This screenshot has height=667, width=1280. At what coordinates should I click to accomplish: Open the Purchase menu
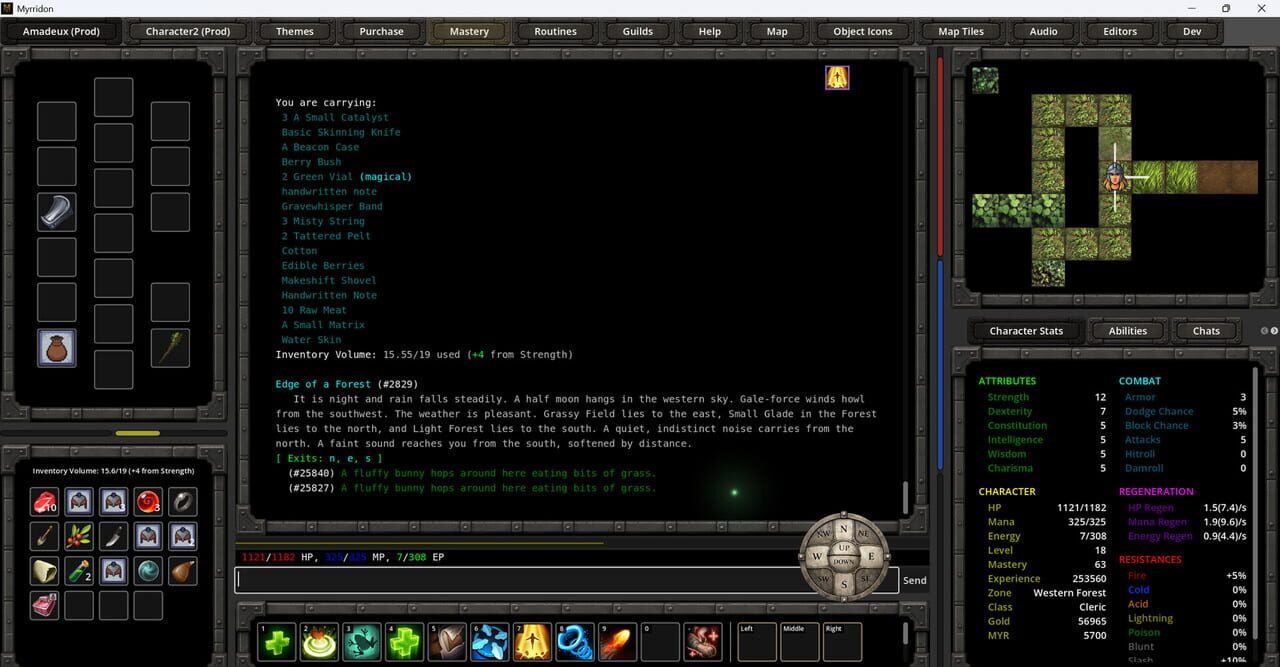coord(382,31)
